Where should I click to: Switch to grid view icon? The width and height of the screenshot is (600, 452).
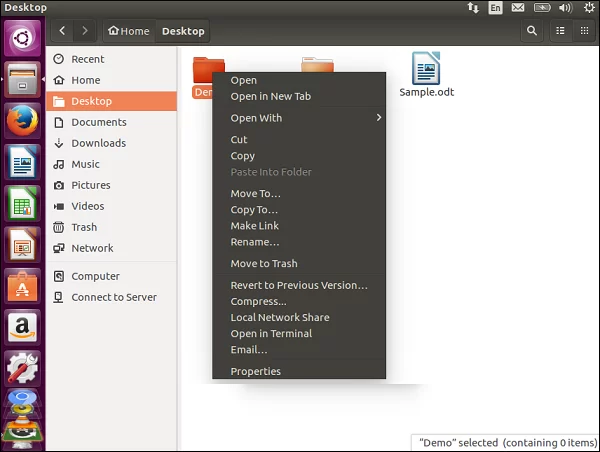coord(584,31)
